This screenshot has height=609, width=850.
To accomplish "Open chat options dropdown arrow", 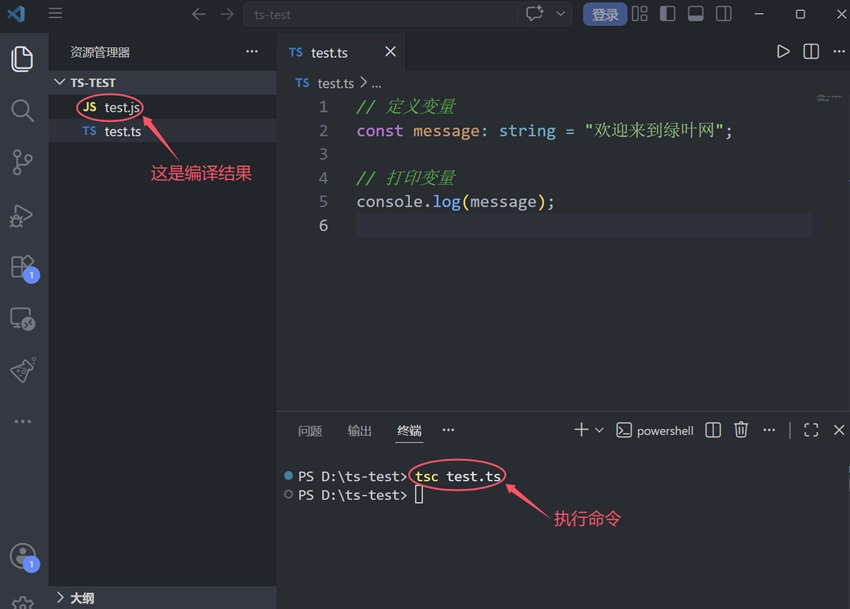I will pos(561,14).
